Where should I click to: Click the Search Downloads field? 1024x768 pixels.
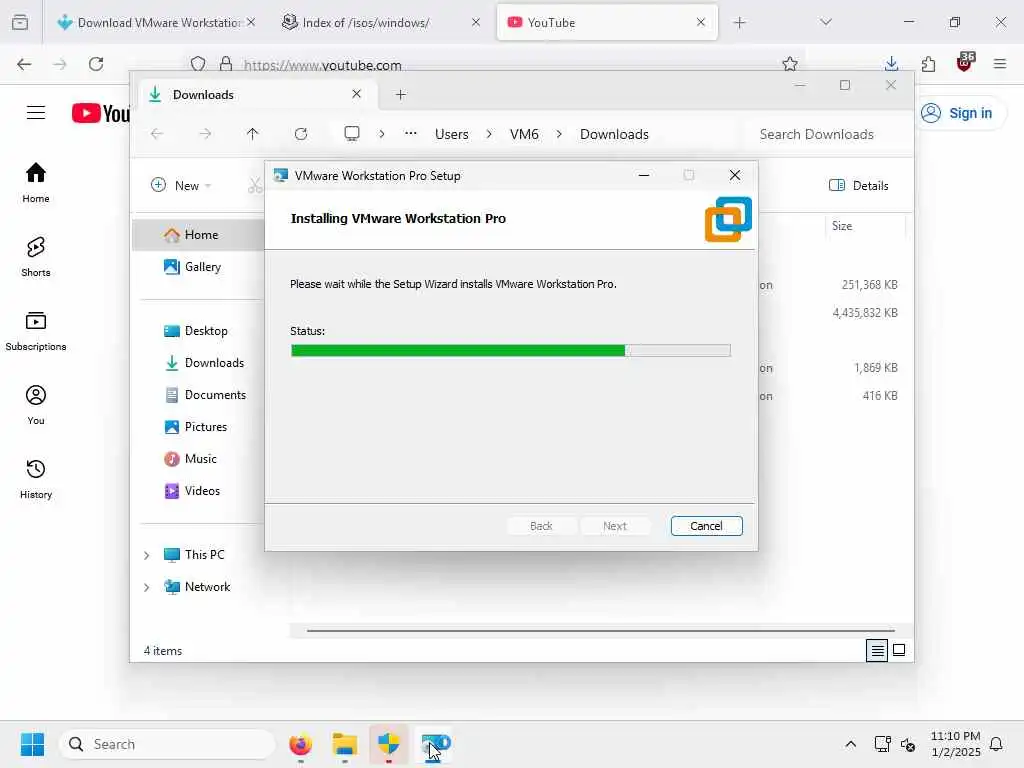point(825,134)
